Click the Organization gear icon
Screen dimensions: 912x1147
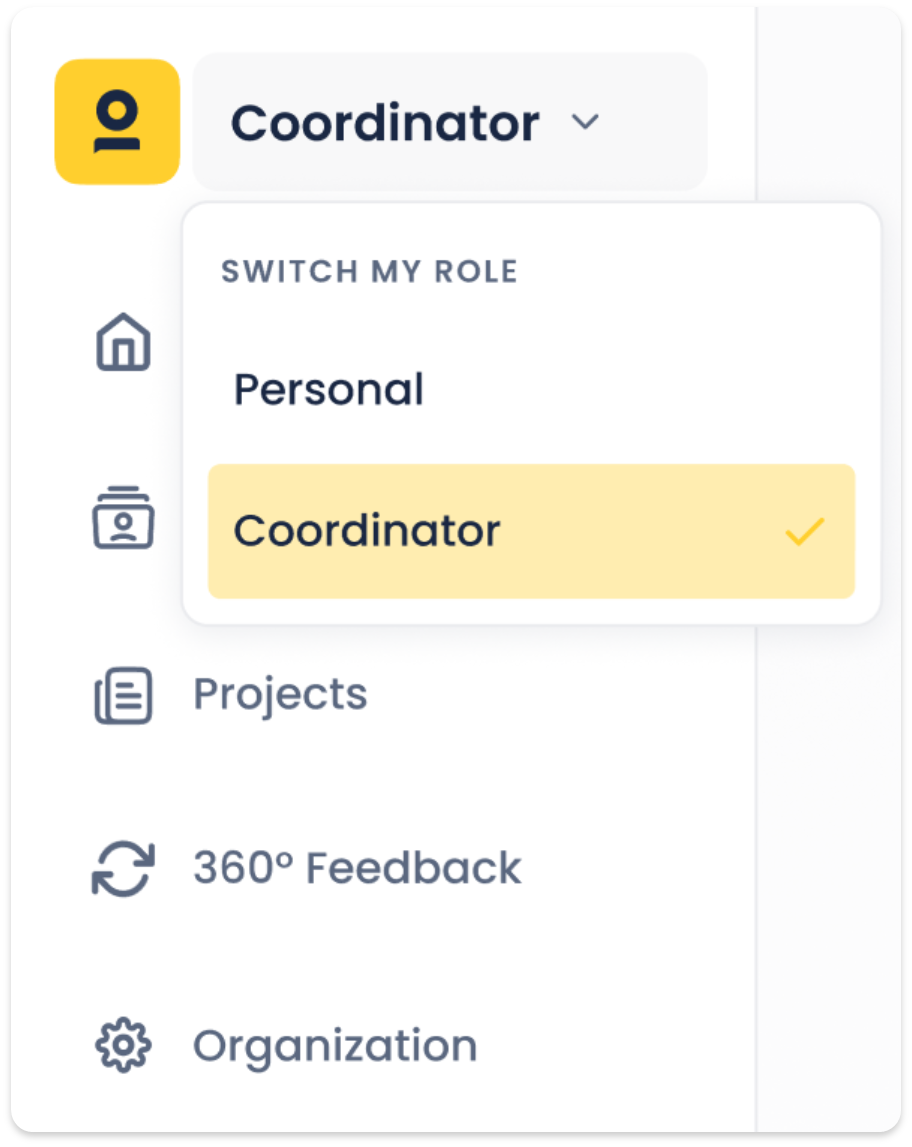click(x=124, y=1045)
